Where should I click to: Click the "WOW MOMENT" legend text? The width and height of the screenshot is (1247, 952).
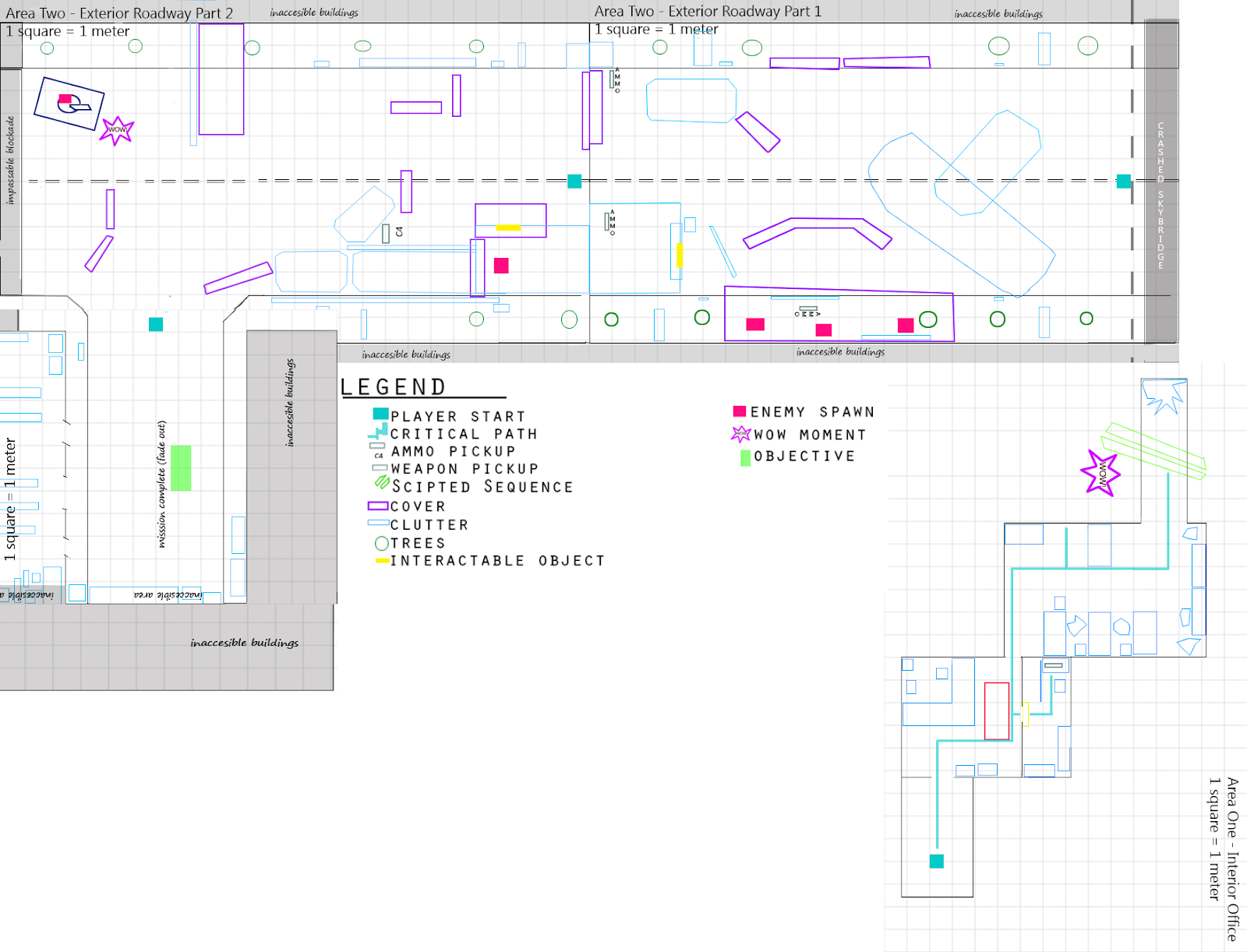(811, 435)
